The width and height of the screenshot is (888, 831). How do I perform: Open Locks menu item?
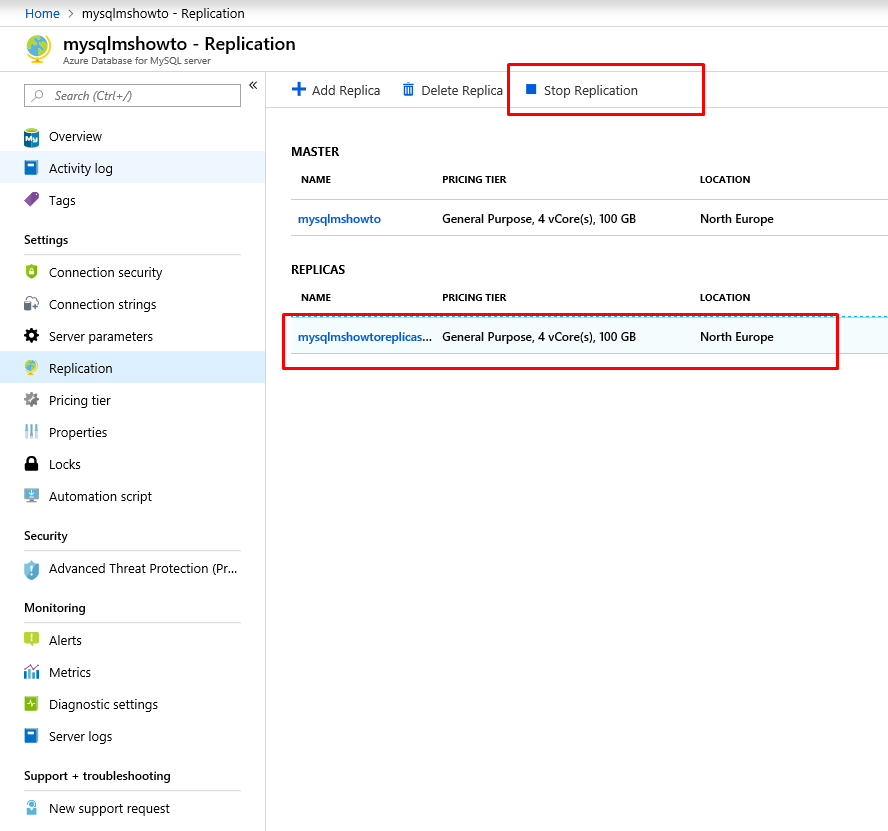[x=133, y=464]
